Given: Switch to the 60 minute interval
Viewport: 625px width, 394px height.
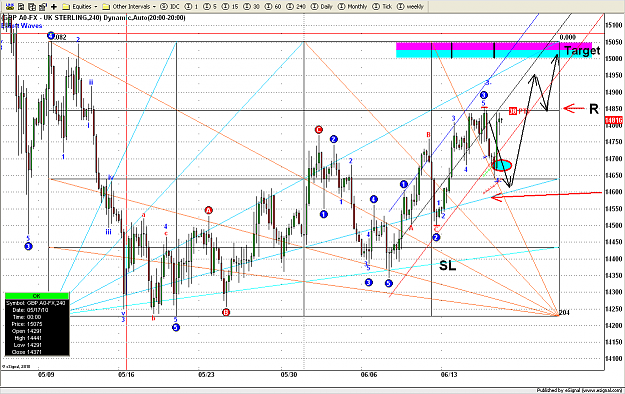Looking at the screenshot, I should (273, 6).
